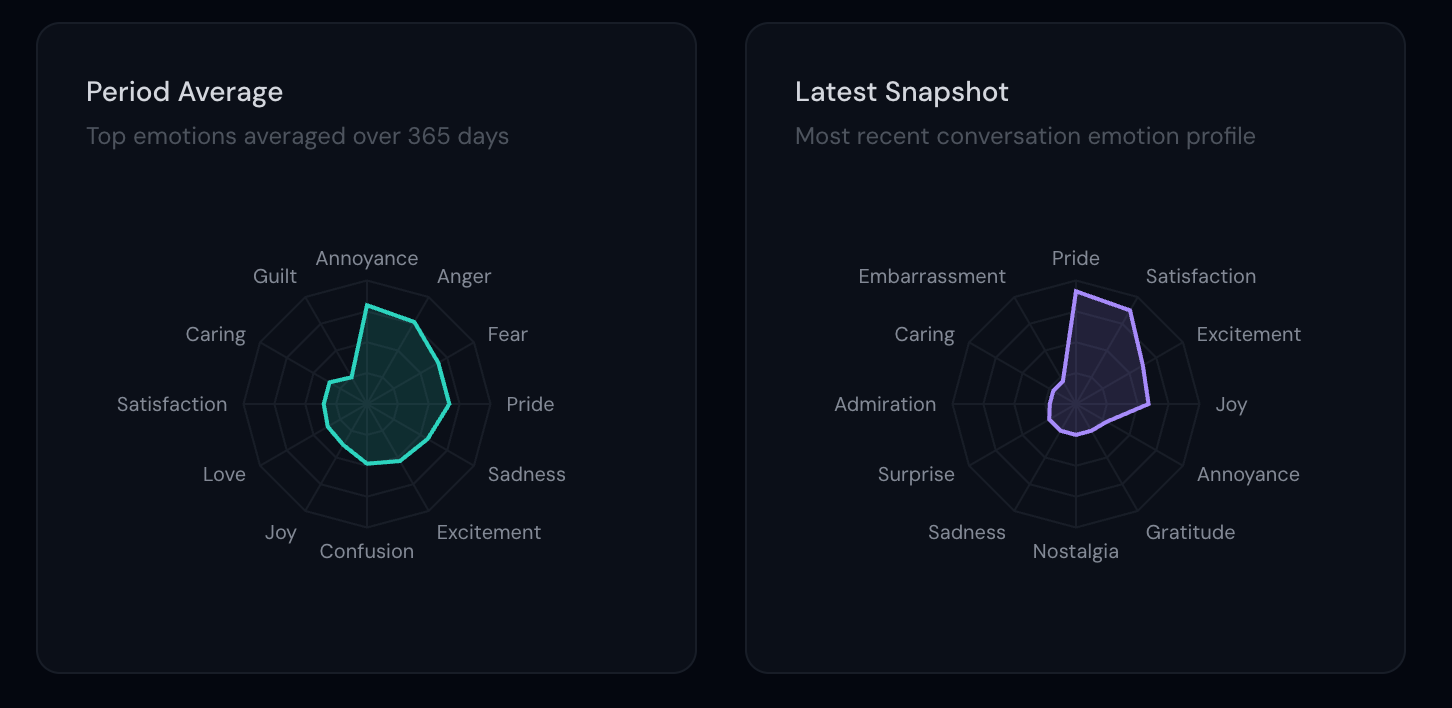The height and width of the screenshot is (708, 1452).
Task: Click the Period Average card title
Action: (184, 92)
